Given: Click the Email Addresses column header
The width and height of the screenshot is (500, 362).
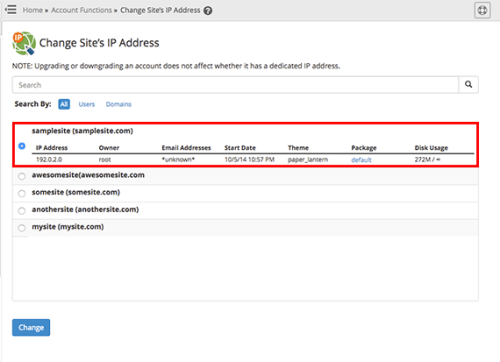Looking at the screenshot, I should point(186,148).
